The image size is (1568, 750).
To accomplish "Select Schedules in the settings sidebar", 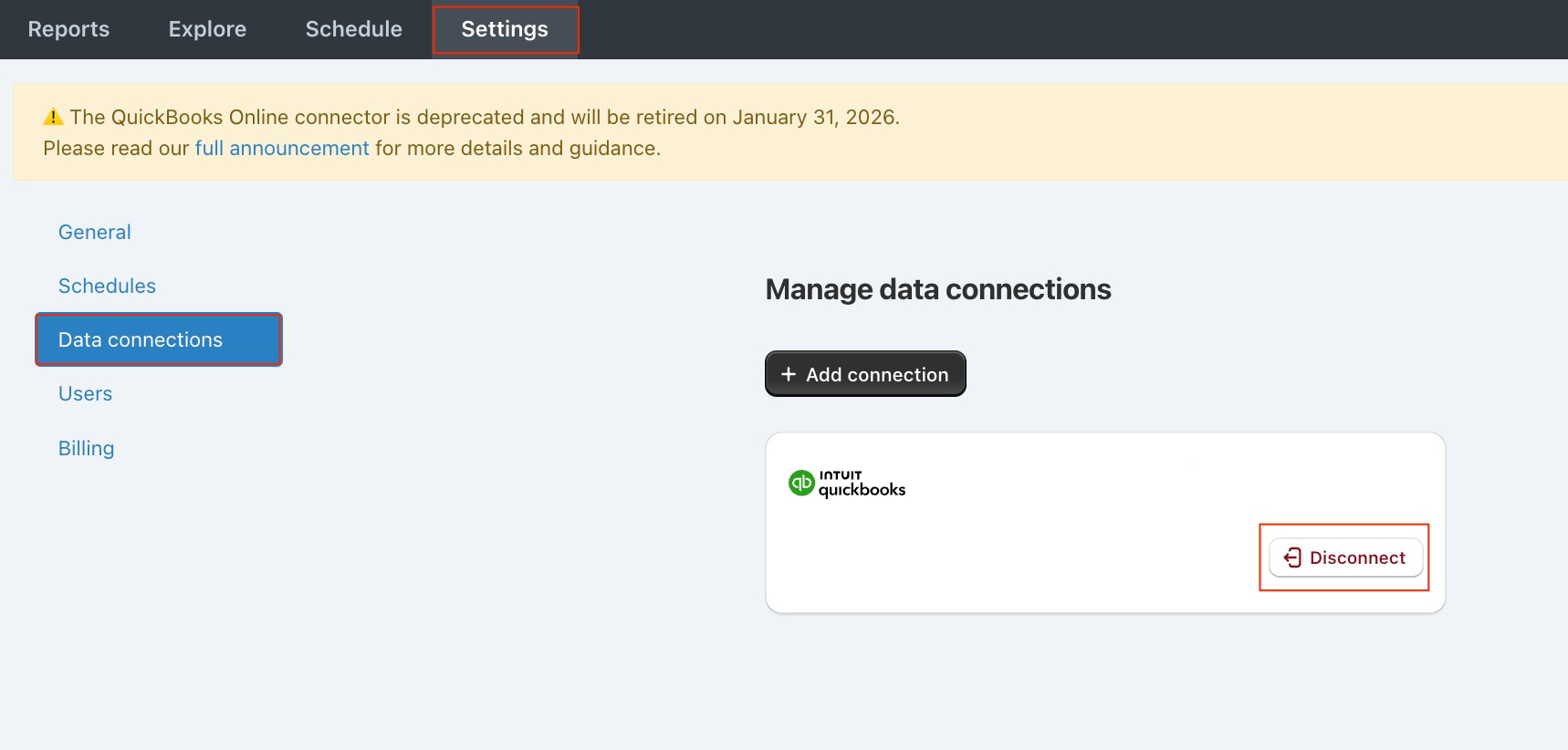I will [107, 286].
